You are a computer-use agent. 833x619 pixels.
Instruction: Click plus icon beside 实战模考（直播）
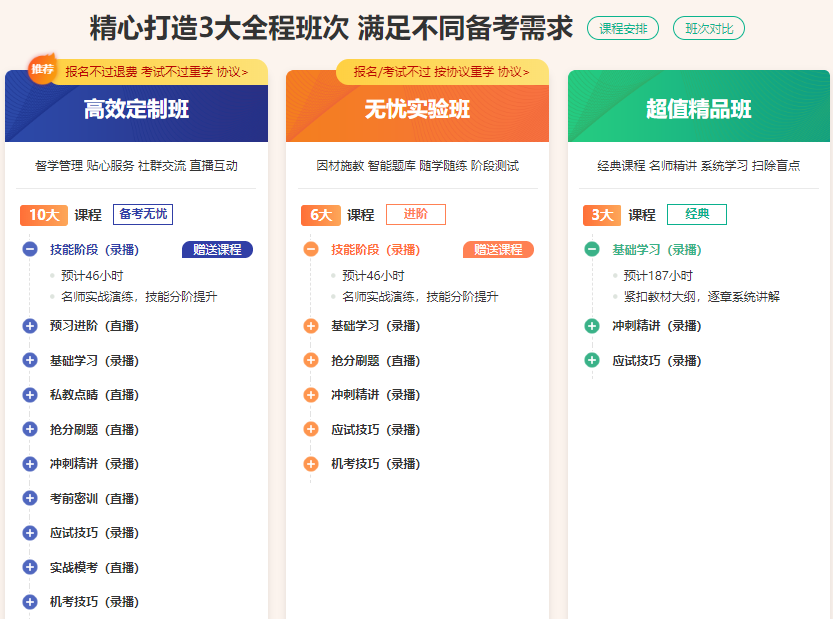[x=30, y=567]
